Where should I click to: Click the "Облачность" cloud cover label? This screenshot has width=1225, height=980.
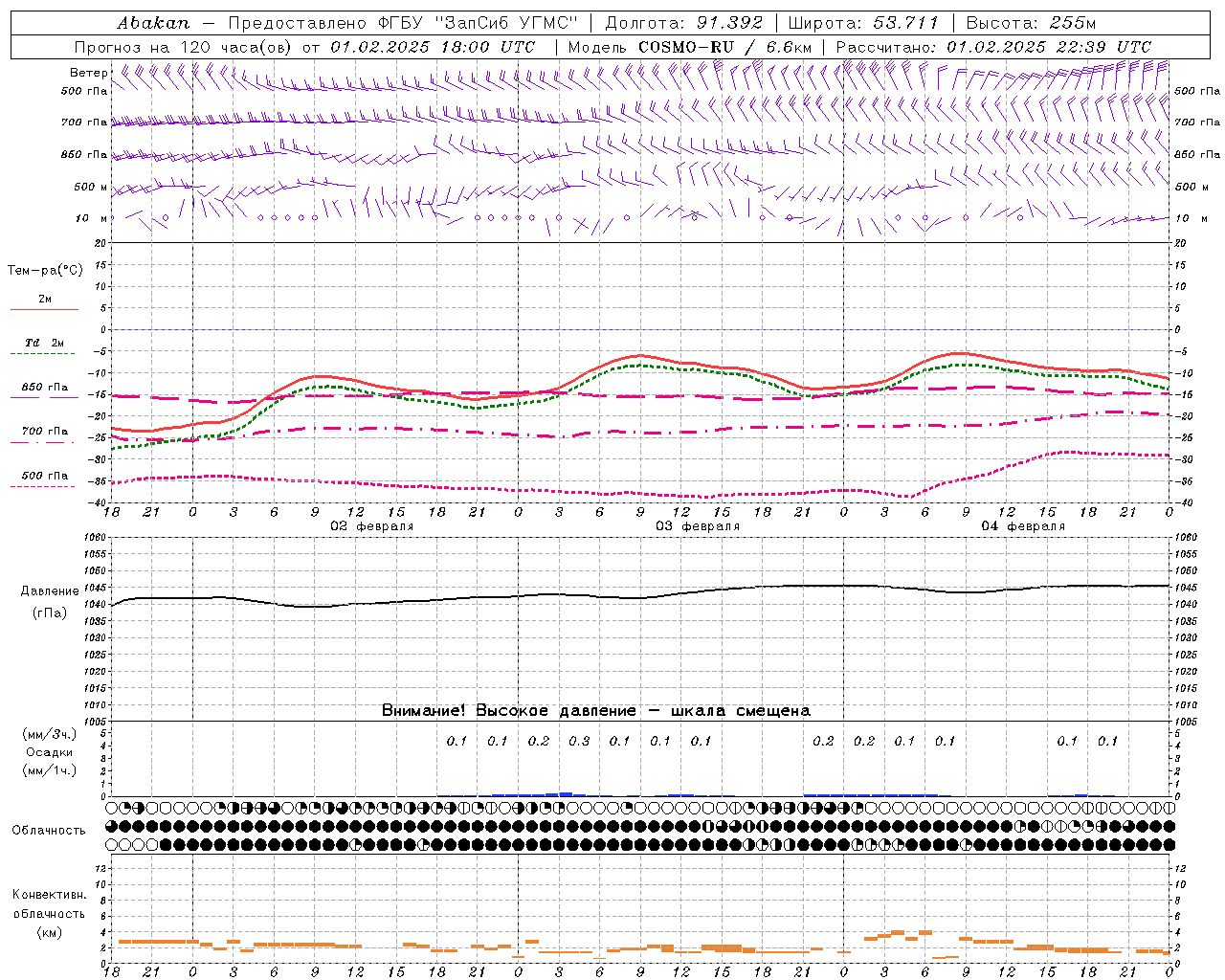(49, 831)
